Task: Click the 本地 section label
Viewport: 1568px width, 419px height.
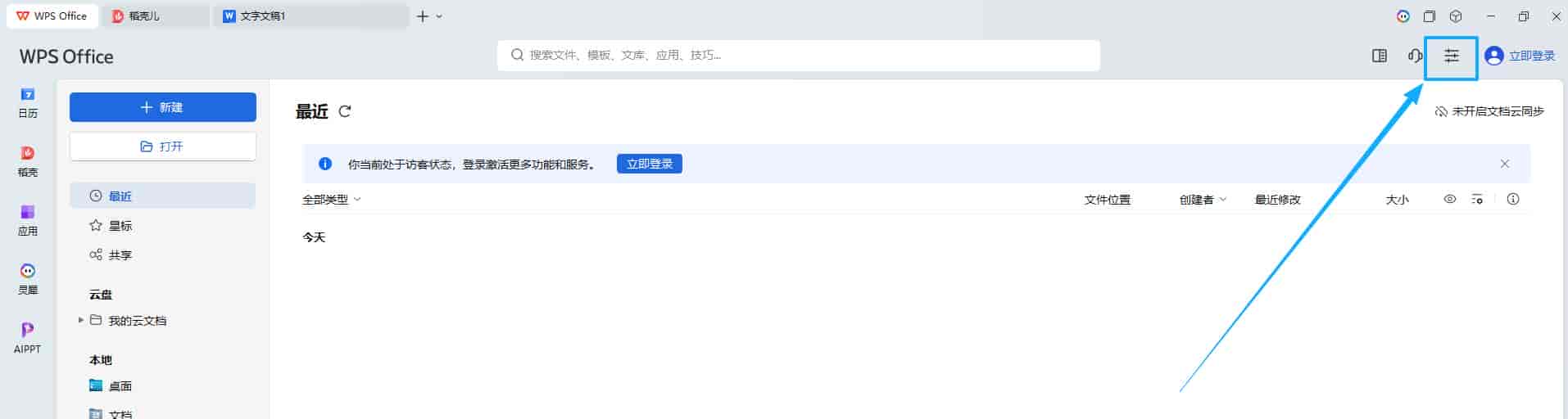Action: pyautogui.click(x=101, y=360)
